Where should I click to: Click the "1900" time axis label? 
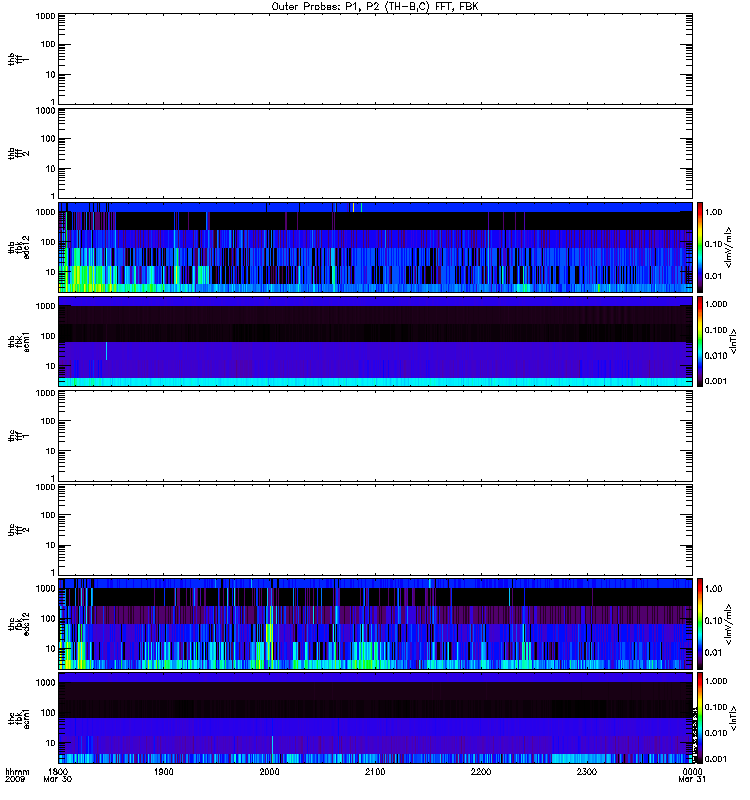[x=164, y=771]
